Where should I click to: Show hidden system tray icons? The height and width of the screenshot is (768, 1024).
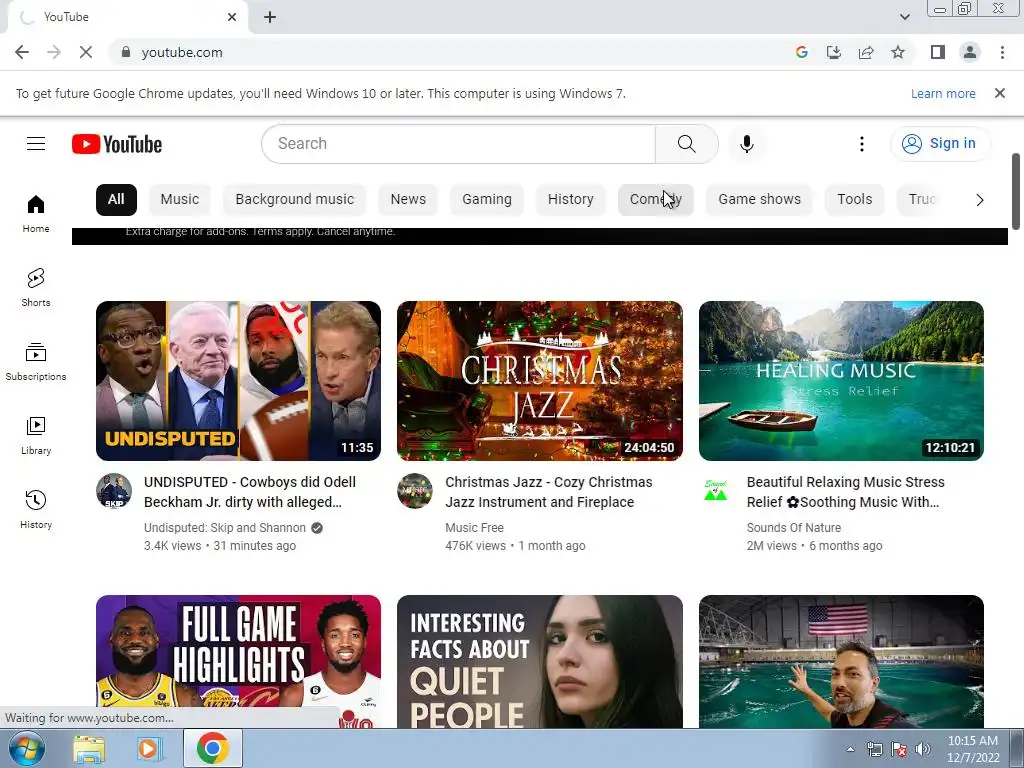pos(850,749)
